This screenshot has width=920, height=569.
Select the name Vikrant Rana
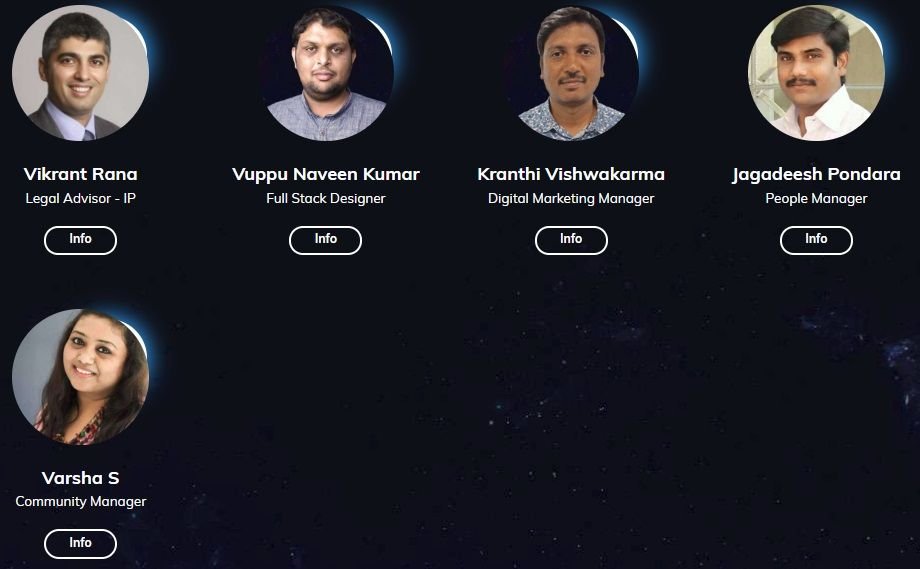(x=80, y=174)
